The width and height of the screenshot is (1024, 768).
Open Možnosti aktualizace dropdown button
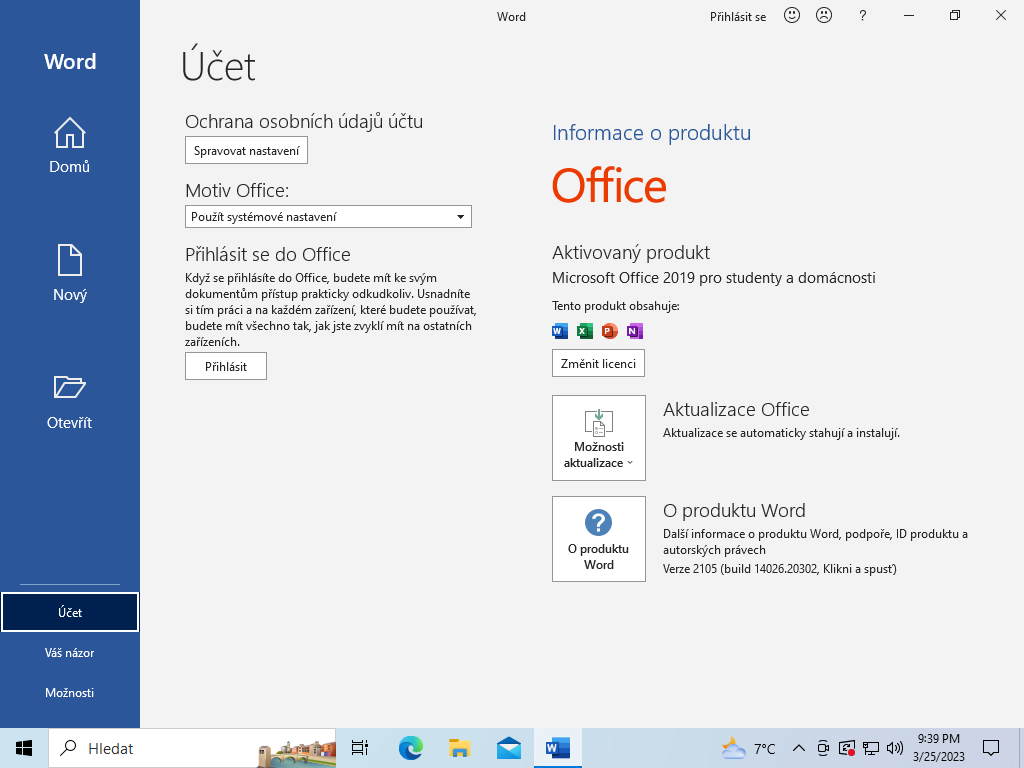(x=599, y=438)
